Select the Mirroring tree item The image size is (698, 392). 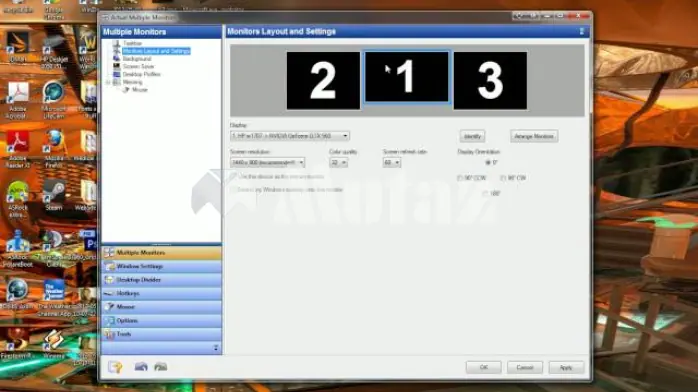(132, 82)
